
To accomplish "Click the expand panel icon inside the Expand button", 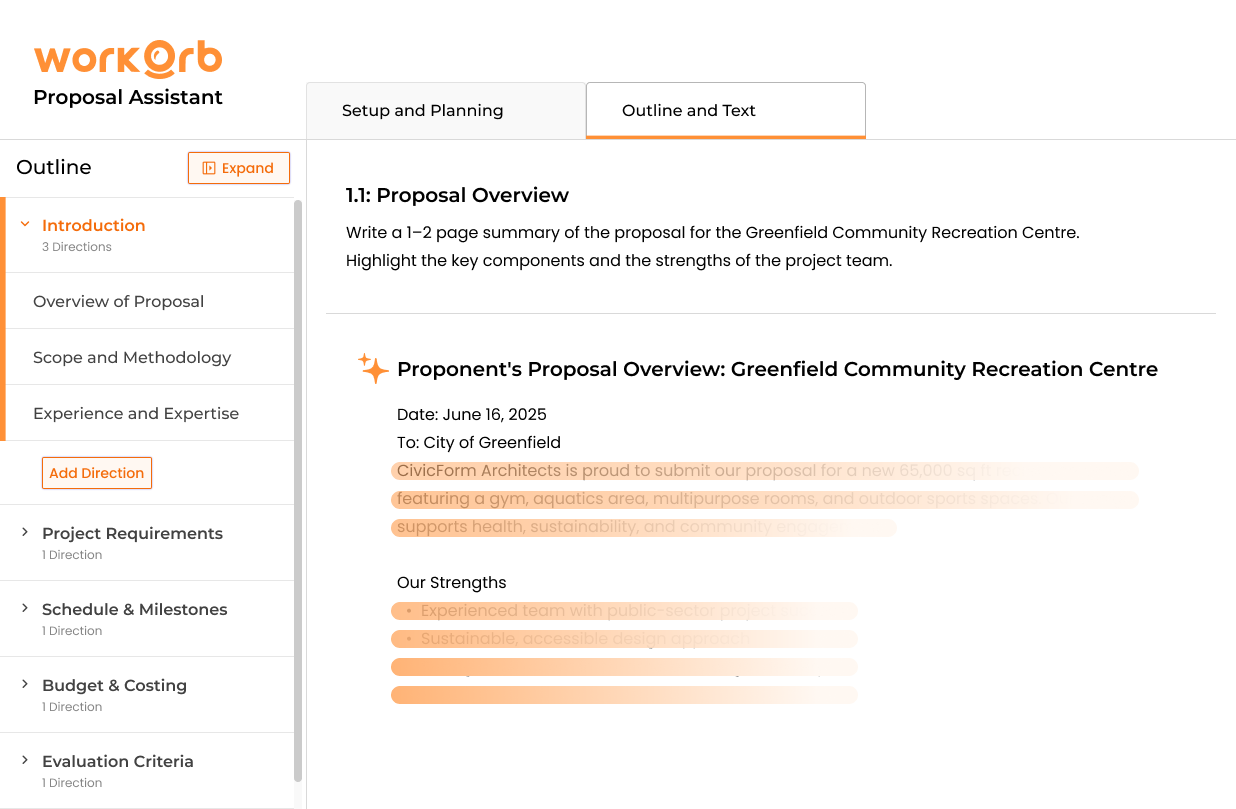I will [x=210, y=167].
